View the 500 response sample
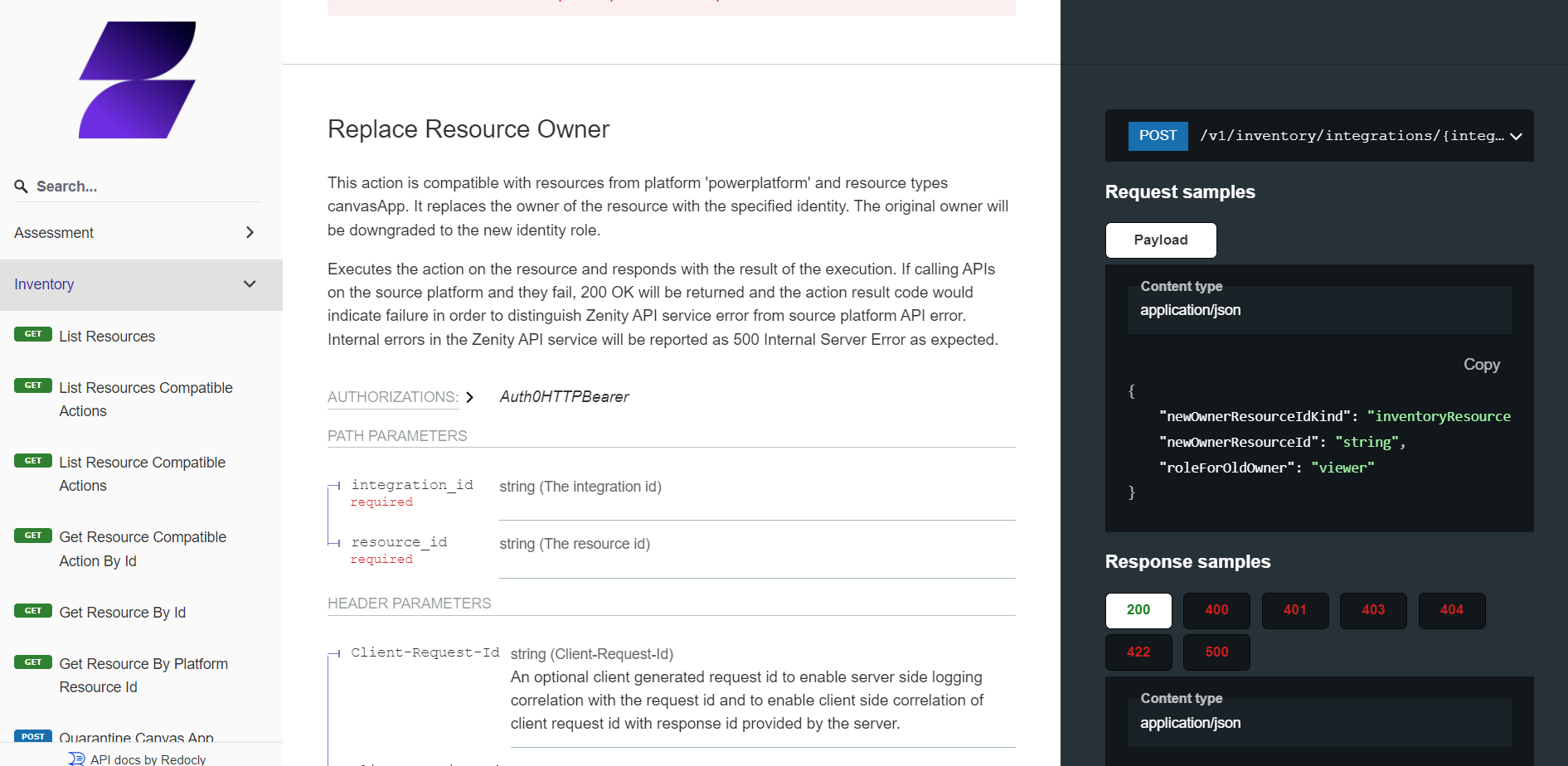Viewport: 1568px width, 766px height. [1216, 652]
